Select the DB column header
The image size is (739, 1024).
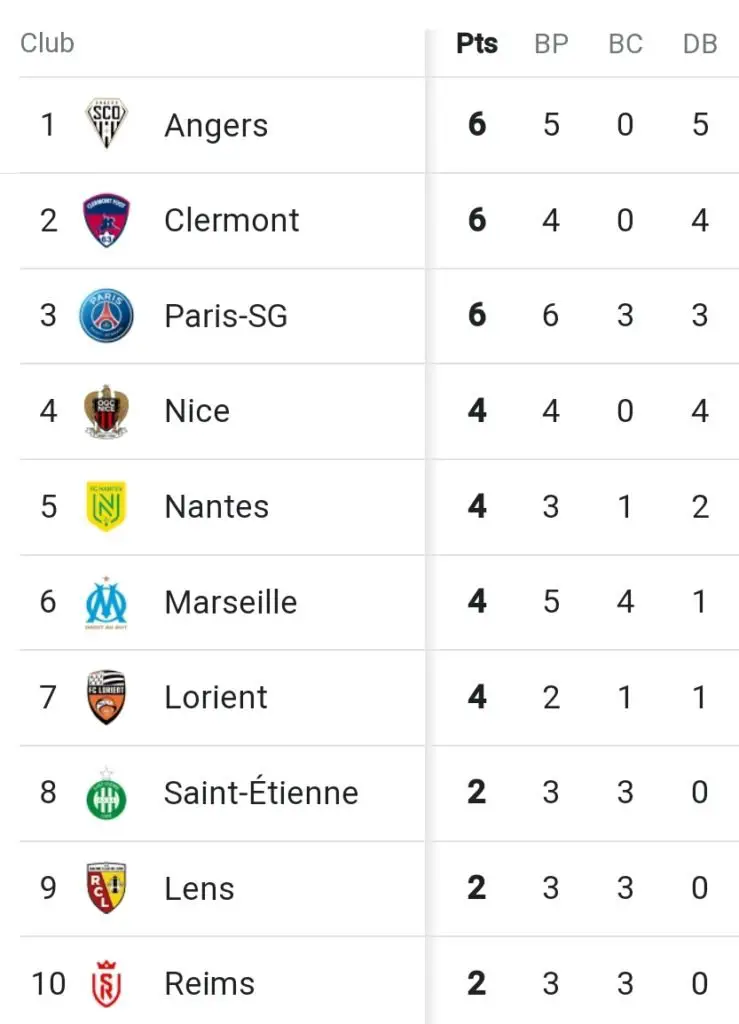[x=700, y=44]
